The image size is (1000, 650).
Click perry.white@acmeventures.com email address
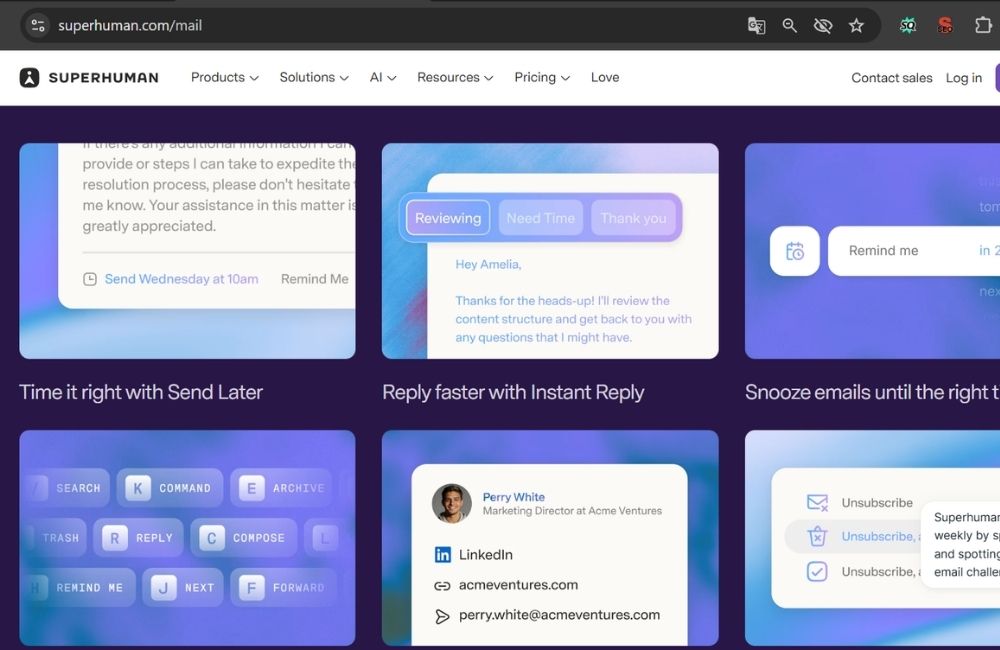point(559,615)
